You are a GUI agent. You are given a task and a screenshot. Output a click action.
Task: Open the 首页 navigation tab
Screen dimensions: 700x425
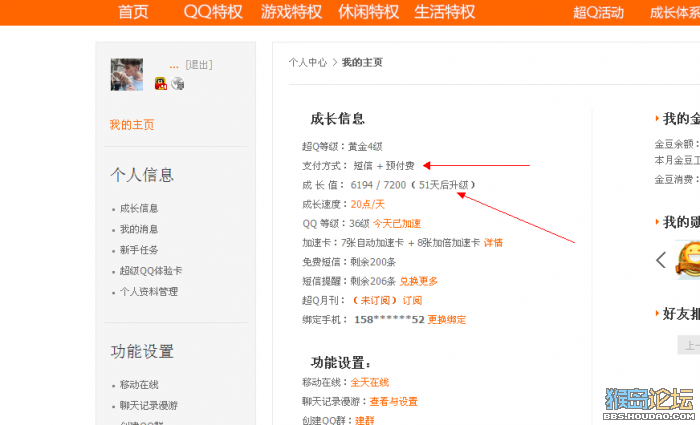tap(133, 12)
